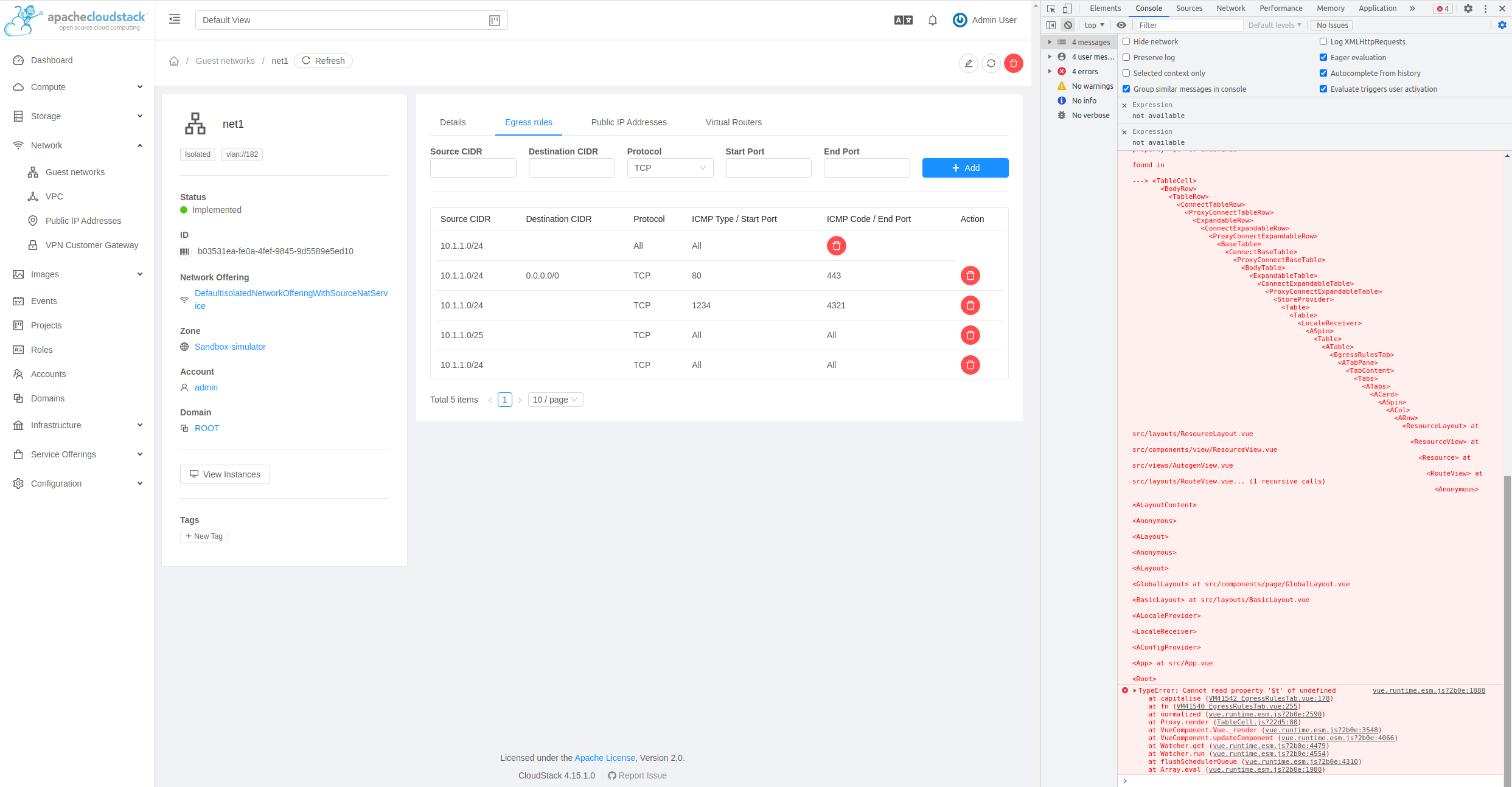The width and height of the screenshot is (1512, 787).
Task: Check the Hide network option
Action: 1126,41
